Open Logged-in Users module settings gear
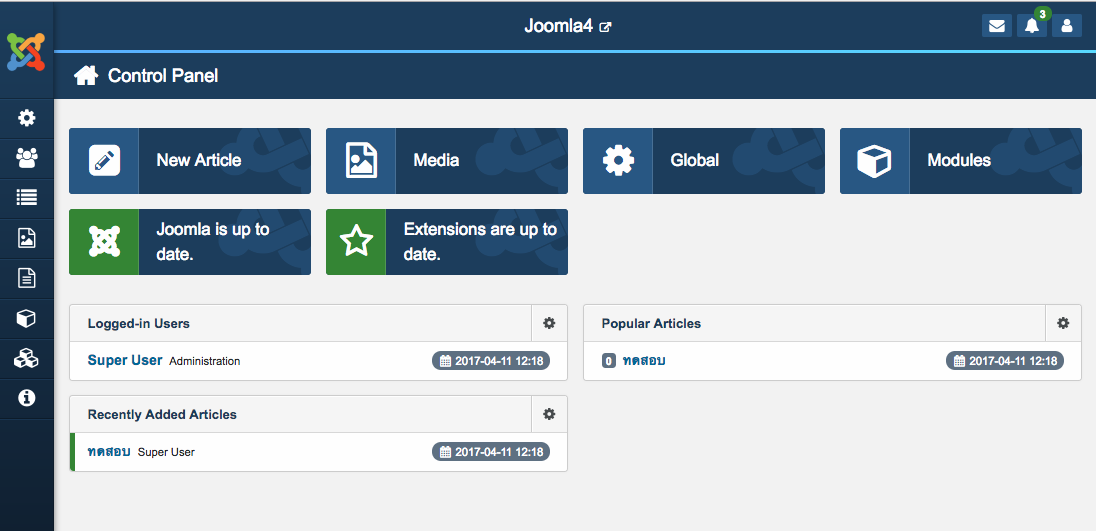Screen dimensions: 1096x531 (x=549, y=323)
